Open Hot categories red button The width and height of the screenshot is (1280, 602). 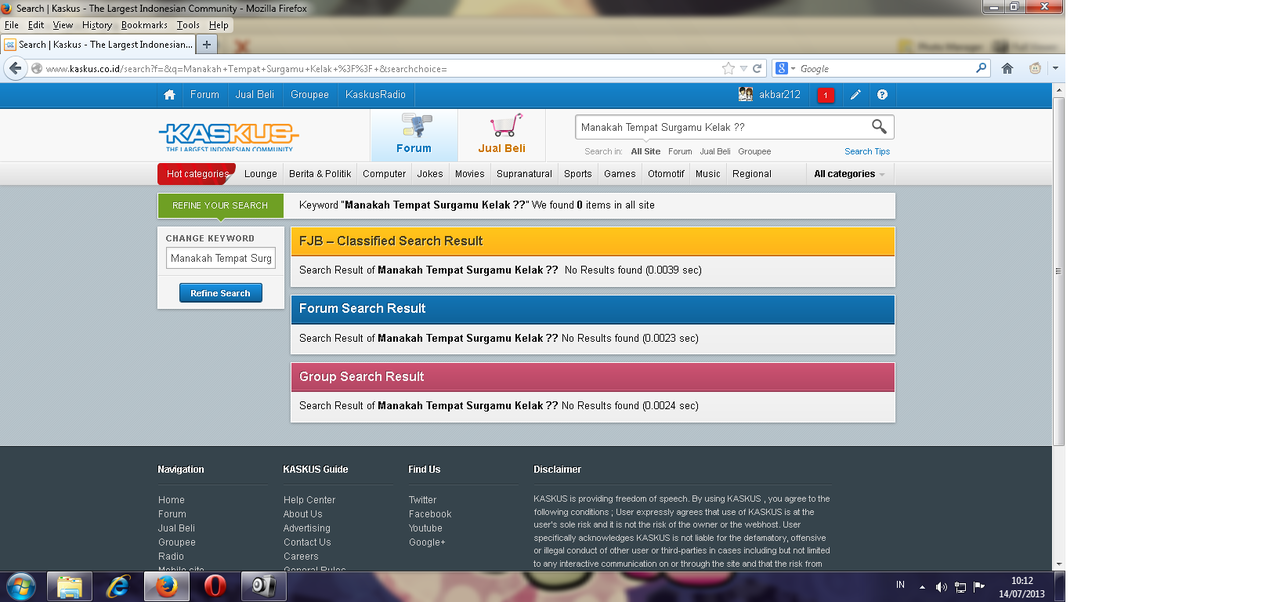[197, 174]
